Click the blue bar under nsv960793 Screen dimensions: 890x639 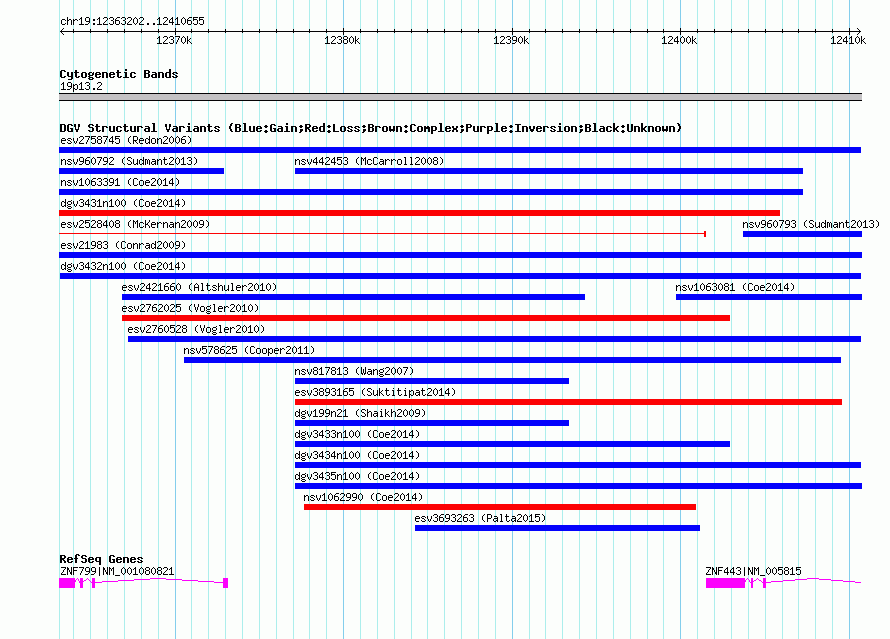coord(803,234)
